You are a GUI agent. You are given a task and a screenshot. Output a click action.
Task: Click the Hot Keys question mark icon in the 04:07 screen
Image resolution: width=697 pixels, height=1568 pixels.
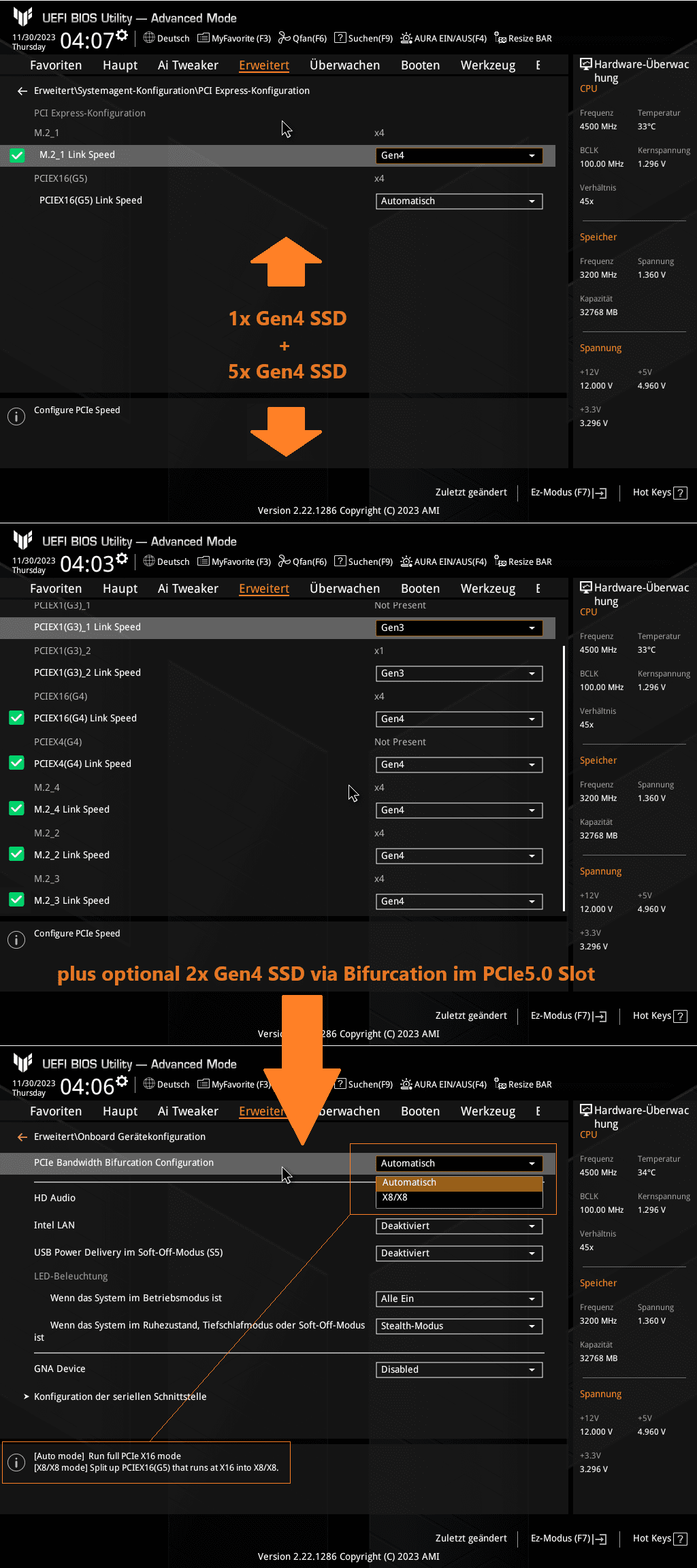point(680,493)
